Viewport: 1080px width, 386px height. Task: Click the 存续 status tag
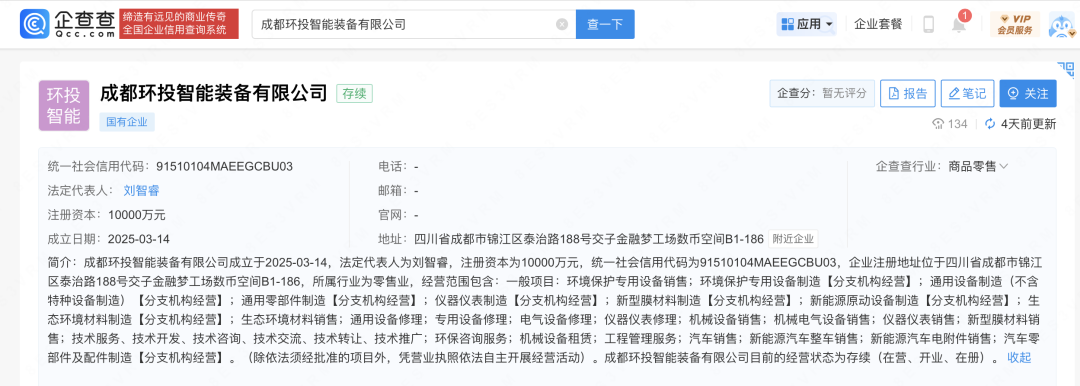[x=354, y=93]
